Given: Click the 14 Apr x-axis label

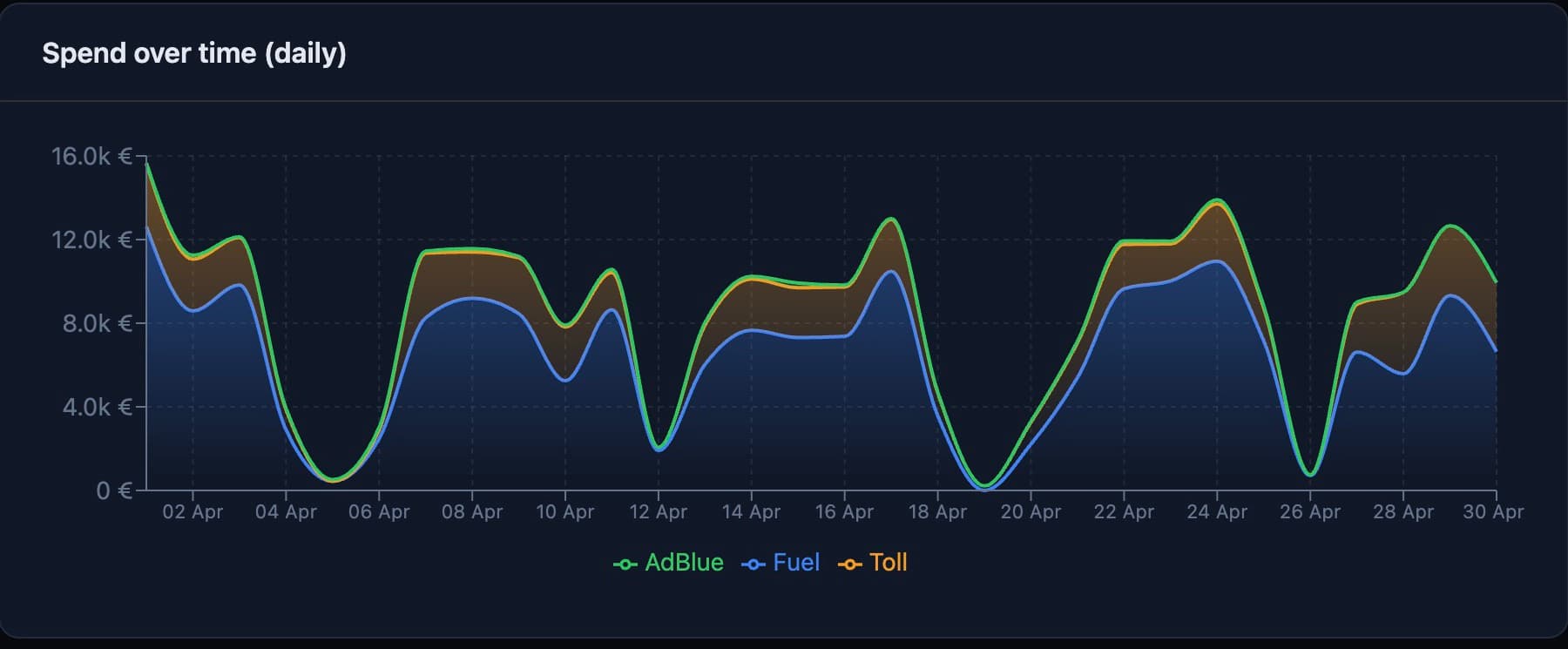Looking at the screenshot, I should (751, 512).
